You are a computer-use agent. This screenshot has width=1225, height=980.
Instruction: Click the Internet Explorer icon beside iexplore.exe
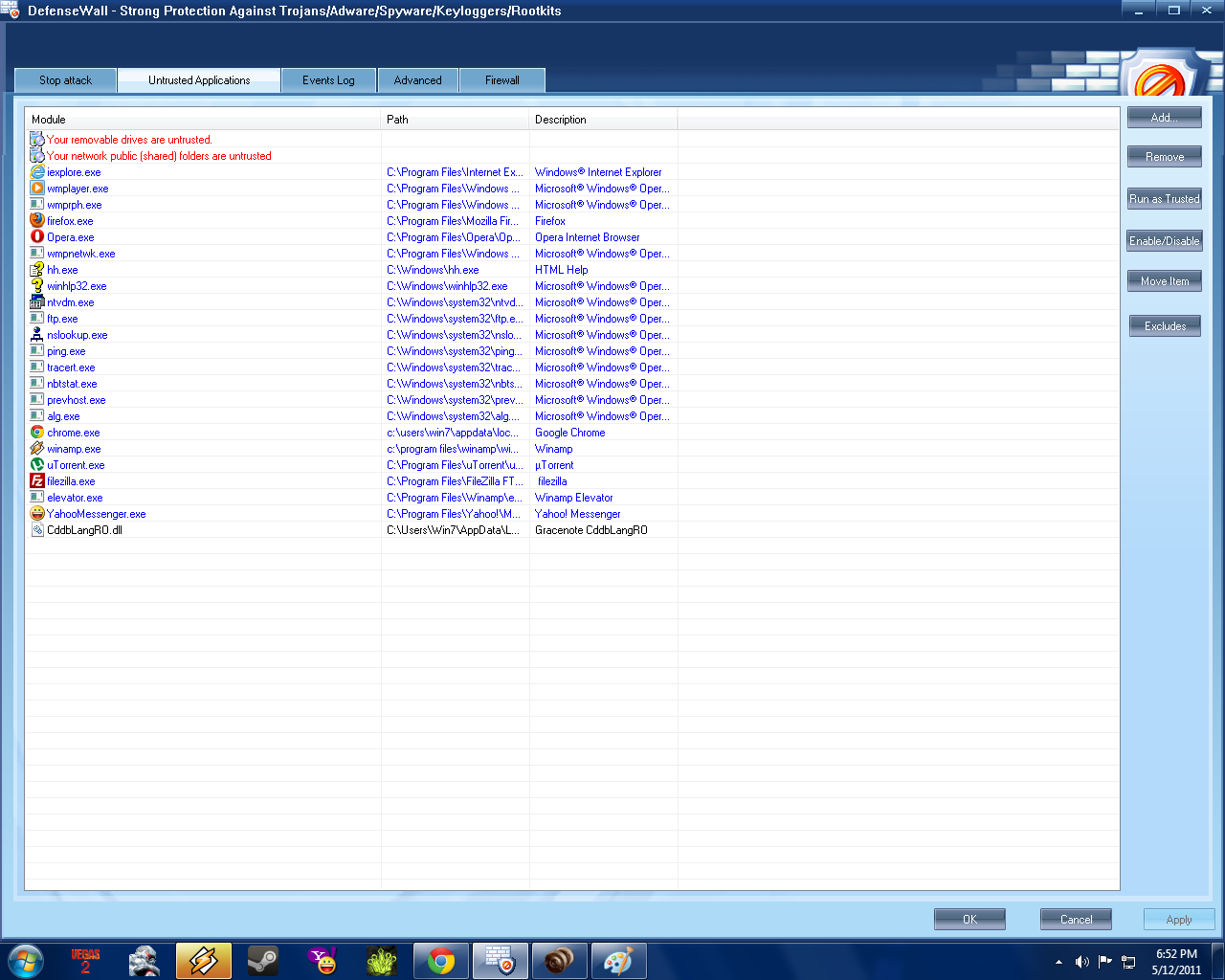pos(37,172)
